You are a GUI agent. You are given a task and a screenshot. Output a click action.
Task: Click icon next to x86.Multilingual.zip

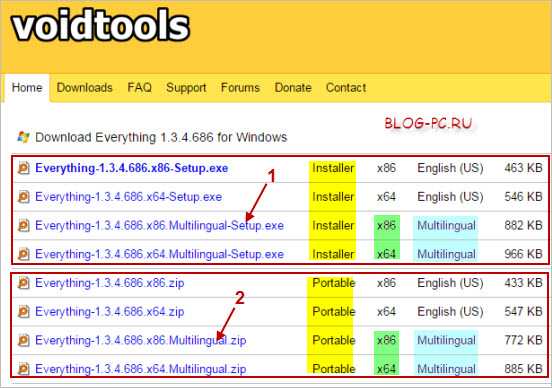[x=24, y=340]
